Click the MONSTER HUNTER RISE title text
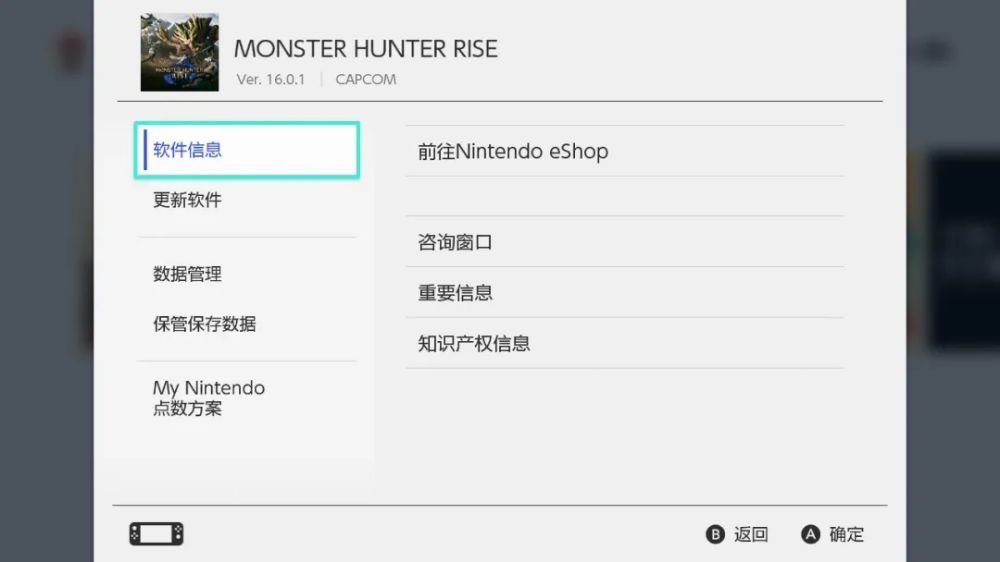Image resolution: width=1000 pixels, height=562 pixels. click(x=365, y=48)
